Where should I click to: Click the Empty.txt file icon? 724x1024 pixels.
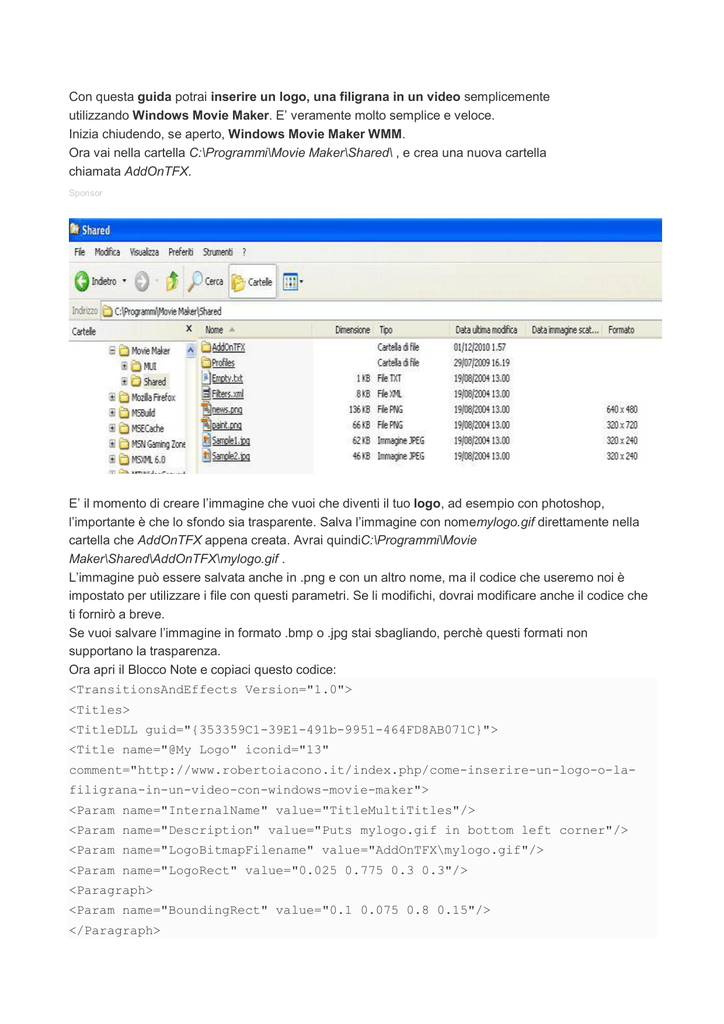point(206,378)
